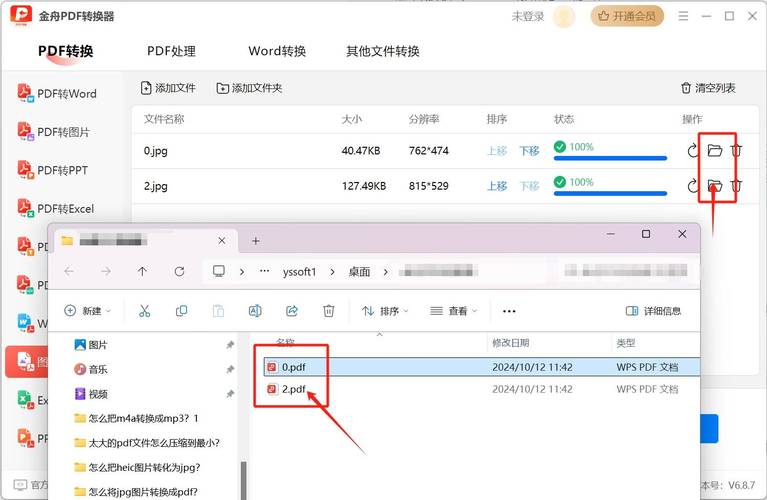767x500 pixels.
Task: Open the converter's hamburger menu icon
Action: 683,16
